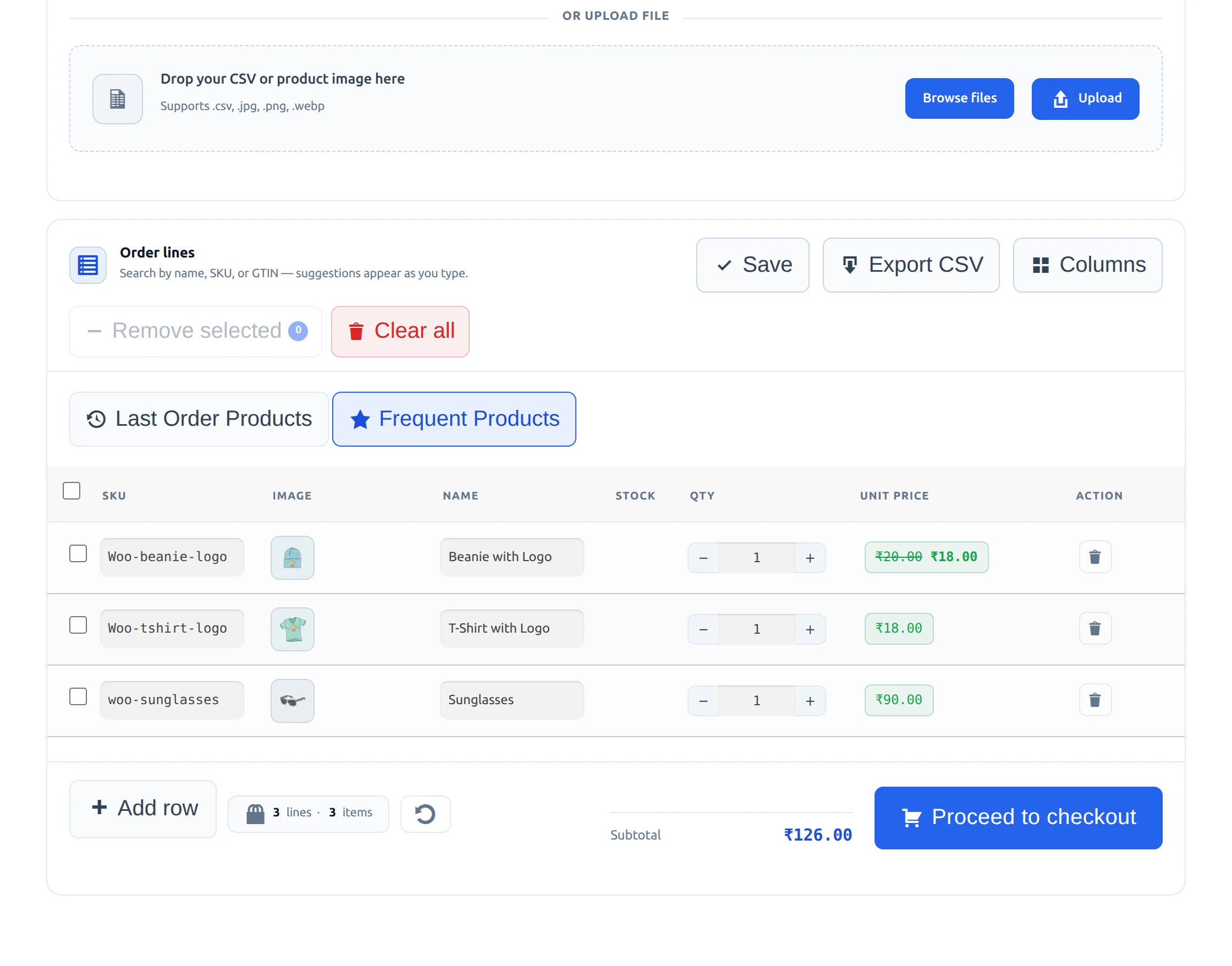Click the refresh reset icon button
The image size is (1232, 966).
click(x=425, y=814)
